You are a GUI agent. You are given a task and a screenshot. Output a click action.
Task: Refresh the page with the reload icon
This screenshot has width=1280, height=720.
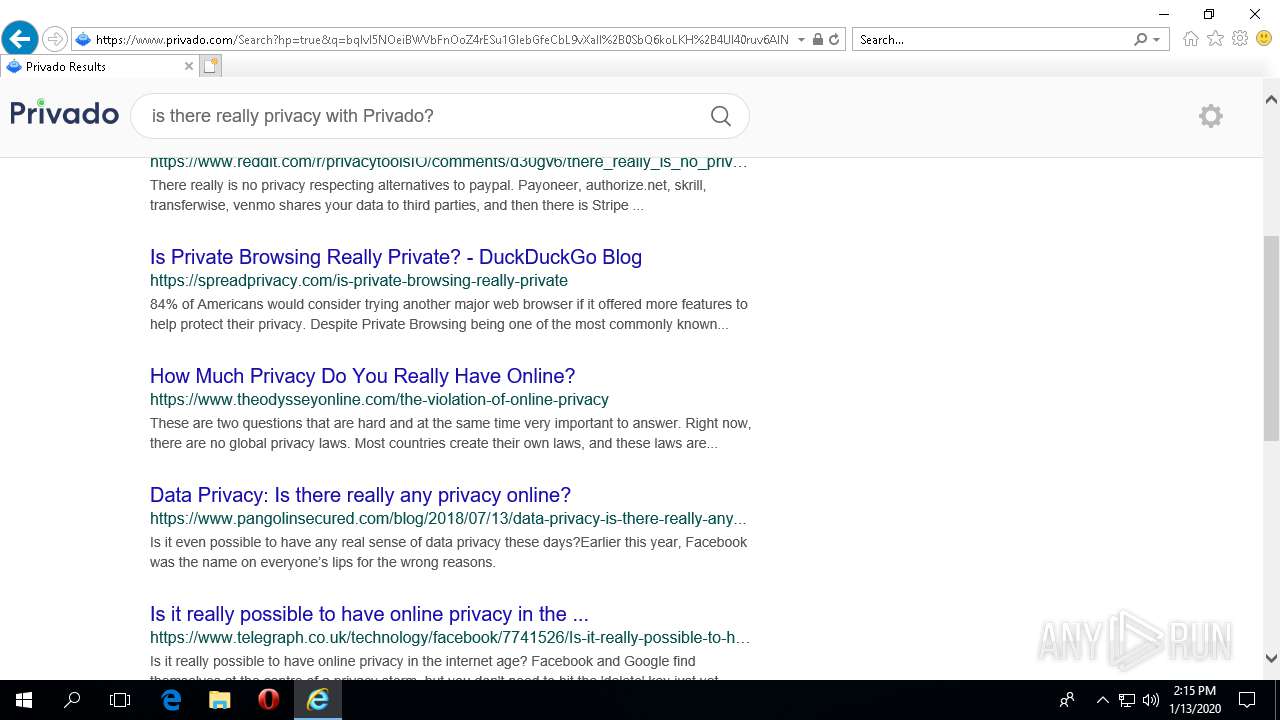tap(834, 40)
